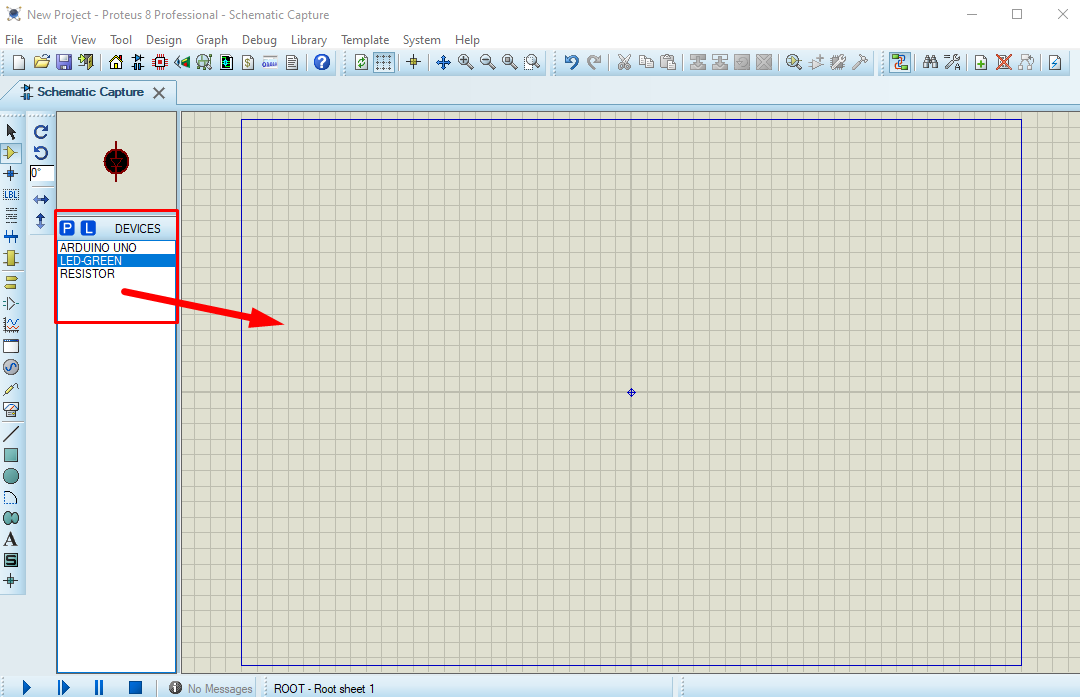Activate Component Mode
This screenshot has height=697, width=1080.
tap(11, 152)
